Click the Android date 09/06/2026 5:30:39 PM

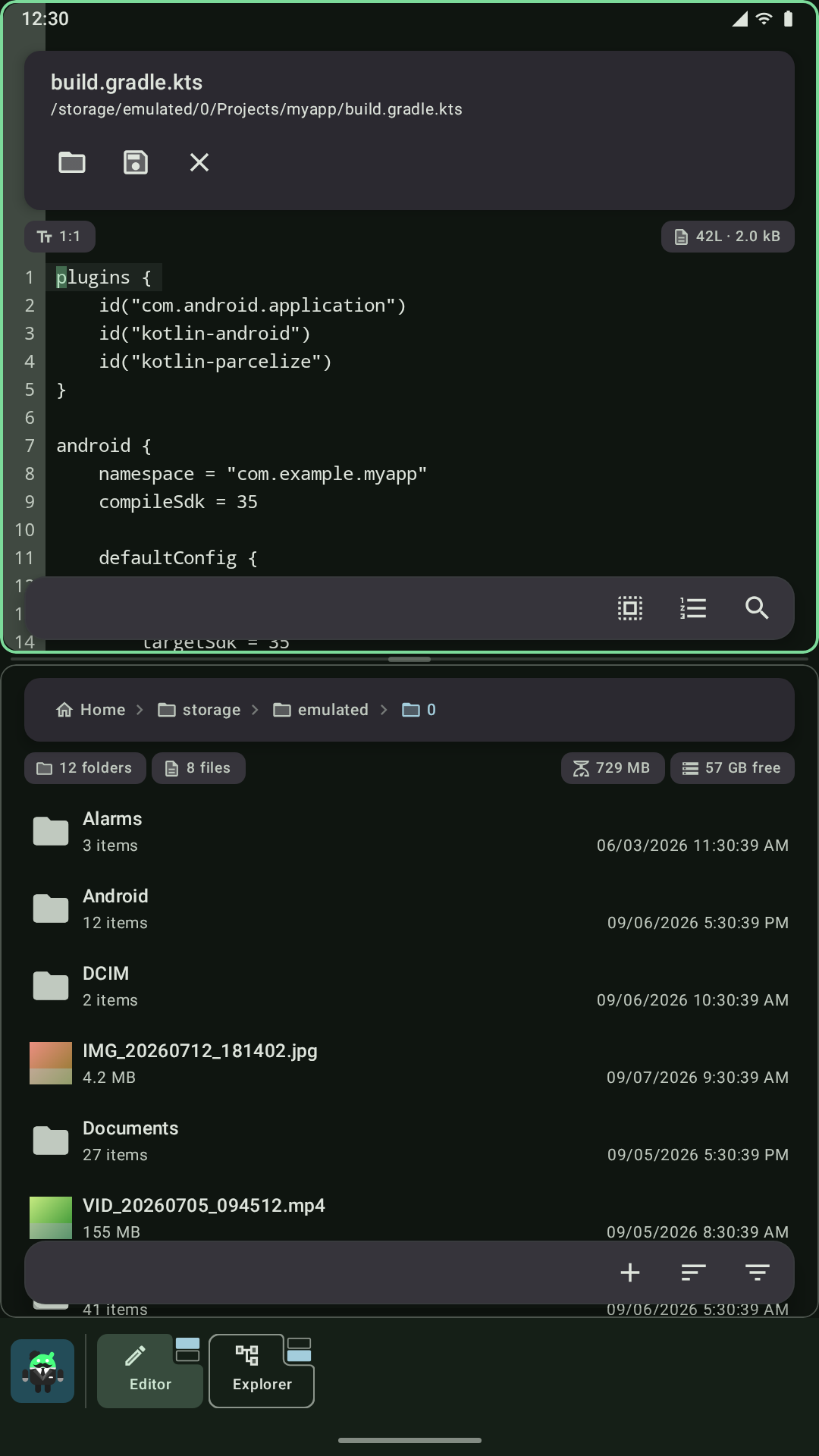[698, 923]
